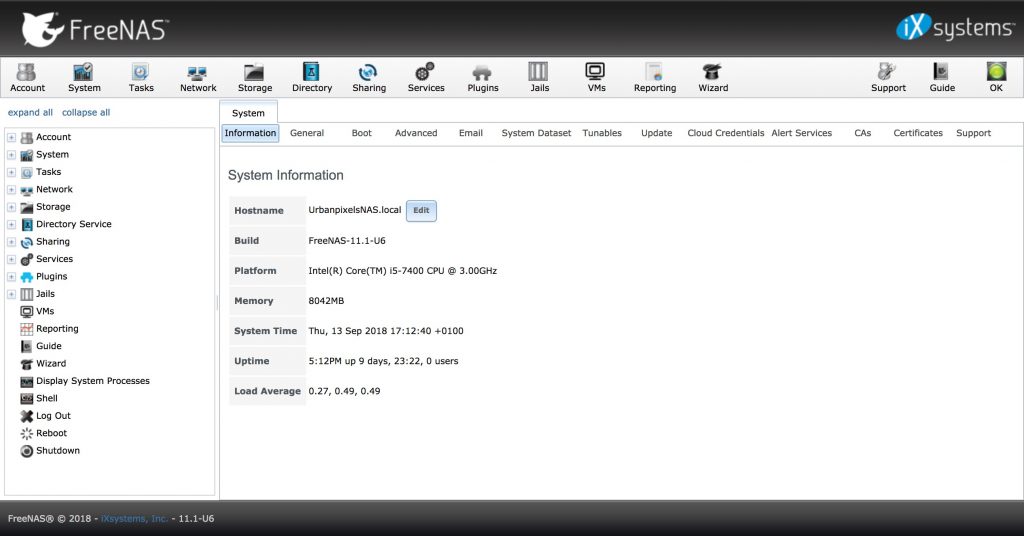Screen dimensions: 1024x536
Task: Switch to the System Dataset sub-tab
Action: coord(536,133)
